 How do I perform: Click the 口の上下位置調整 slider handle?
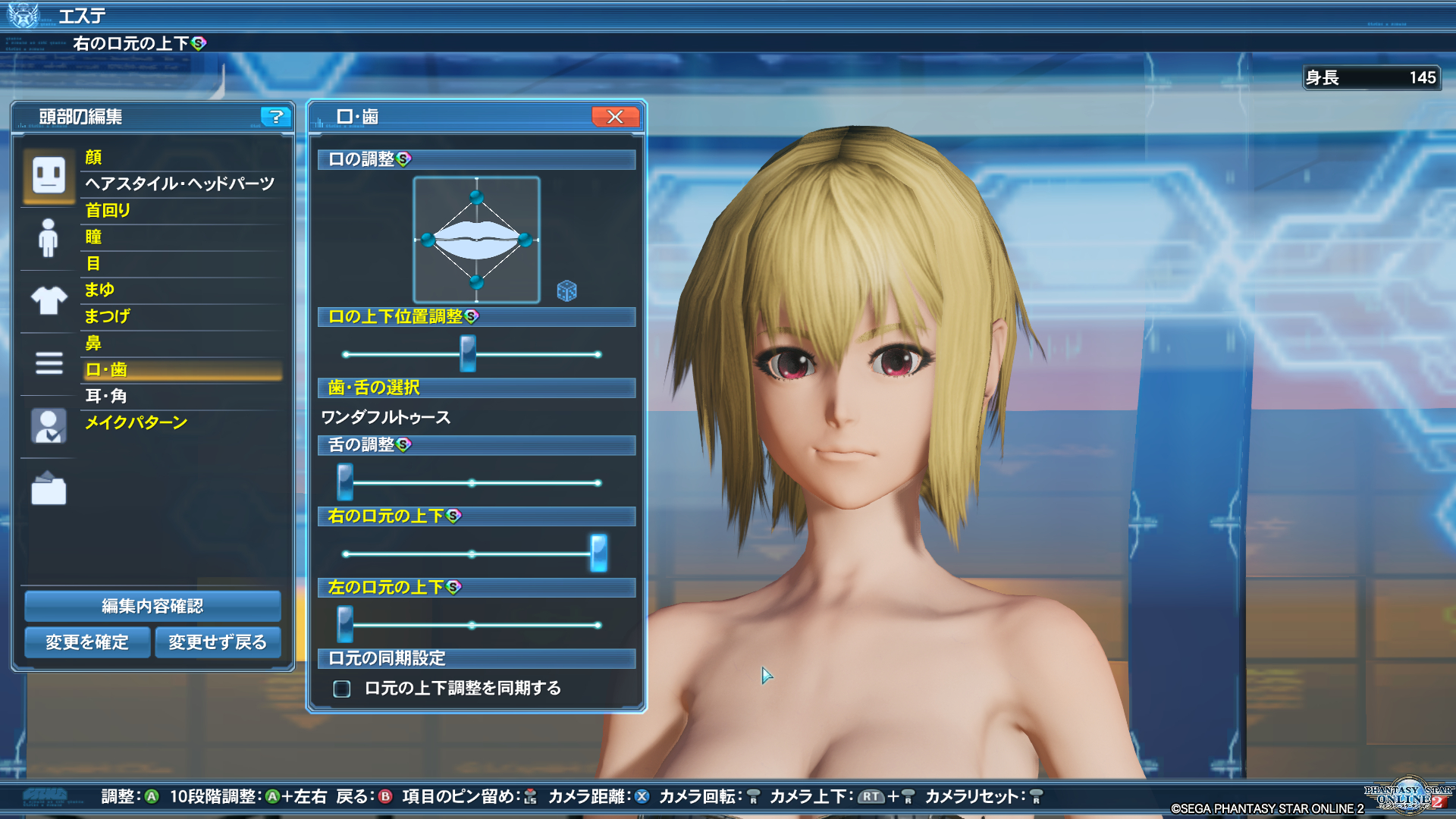[468, 353]
